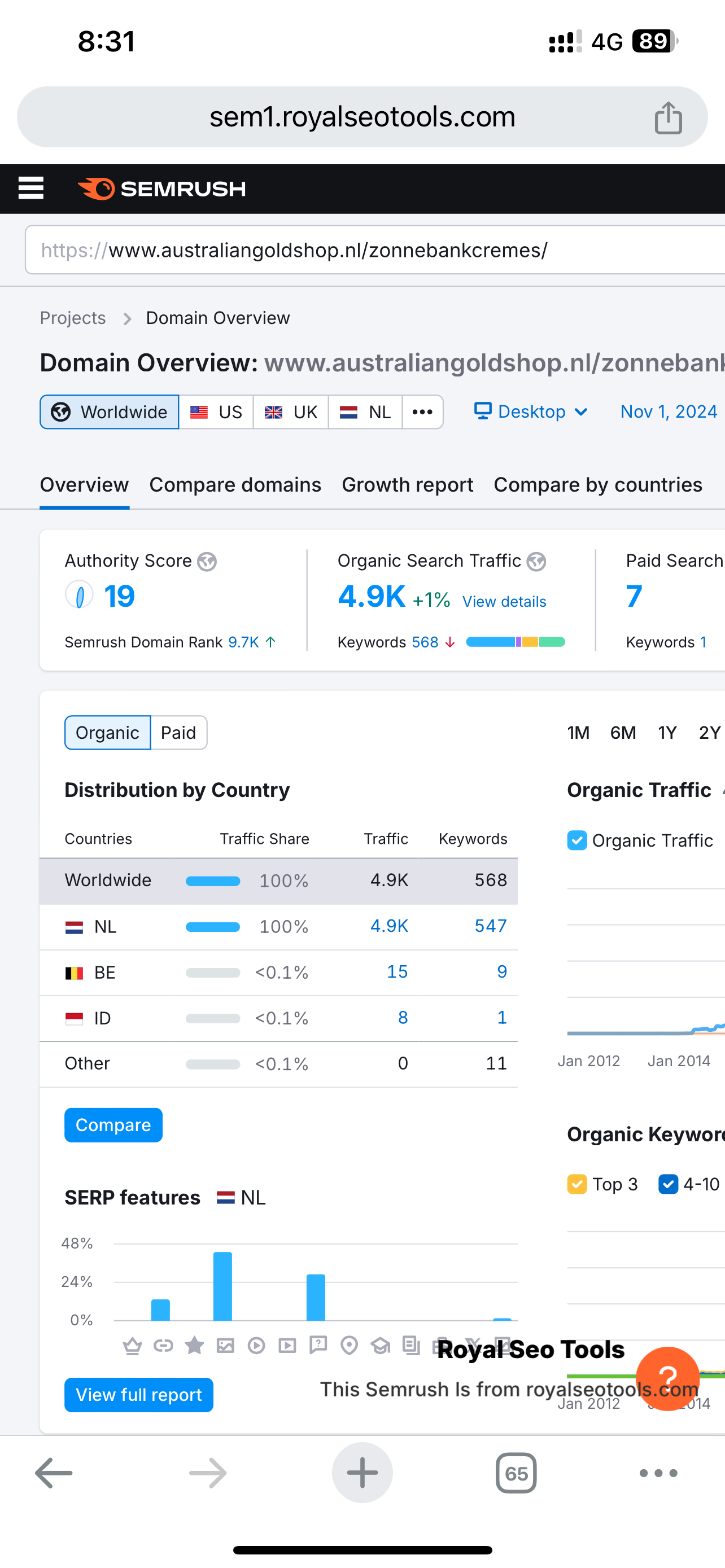Viewport: 725px width, 1568px height.
Task: Switch to Organic toggle button
Action: click(108, 733)
